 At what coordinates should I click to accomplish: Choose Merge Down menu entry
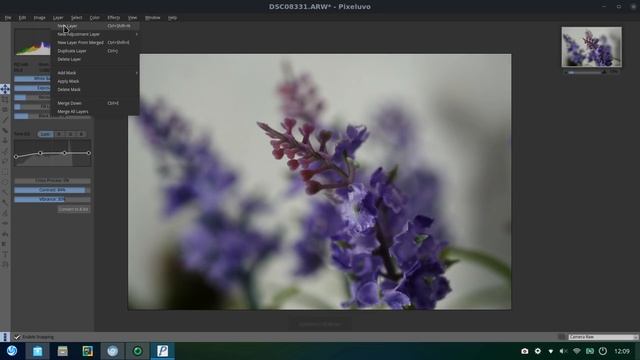95,103
